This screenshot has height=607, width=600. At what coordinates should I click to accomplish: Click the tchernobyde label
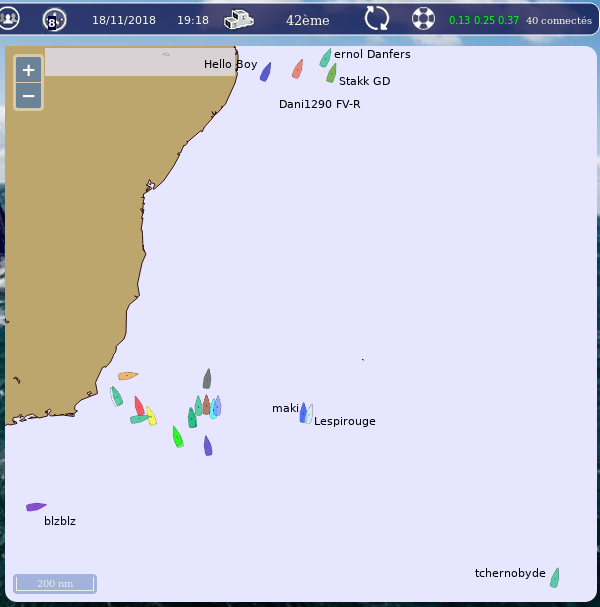510,573
